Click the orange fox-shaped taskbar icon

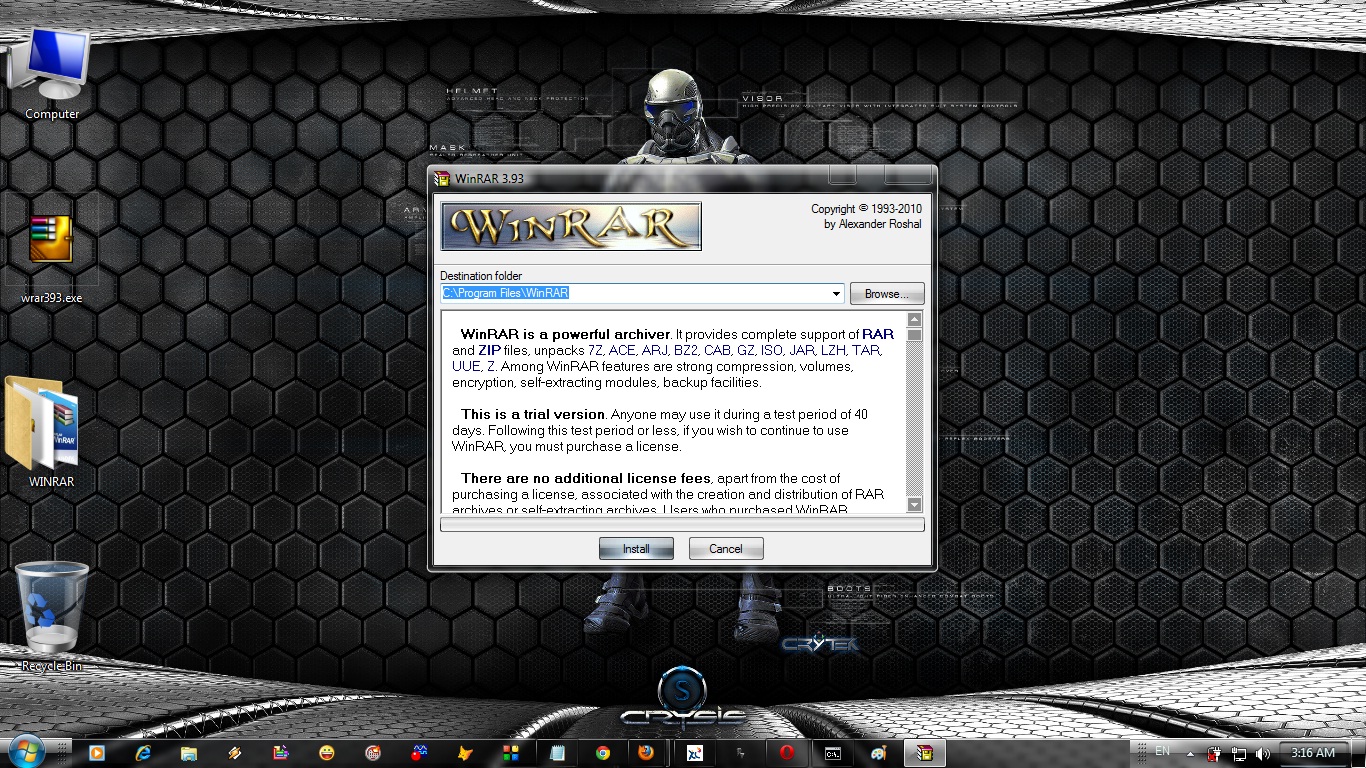click(x=465, y=753)
